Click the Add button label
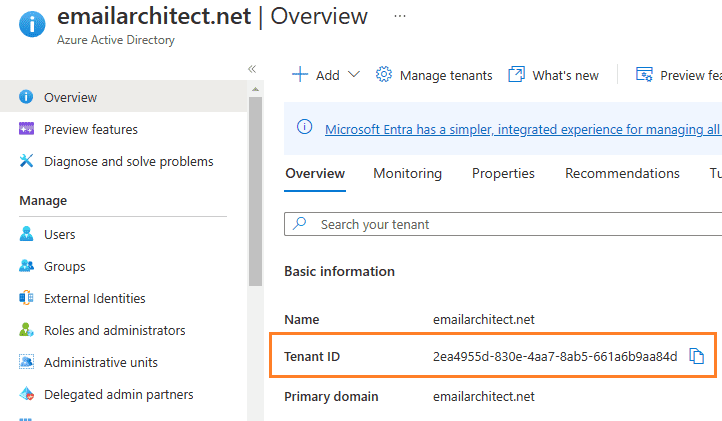The width and height of the screenshot is (722, 421). click(x=327, y=75)
